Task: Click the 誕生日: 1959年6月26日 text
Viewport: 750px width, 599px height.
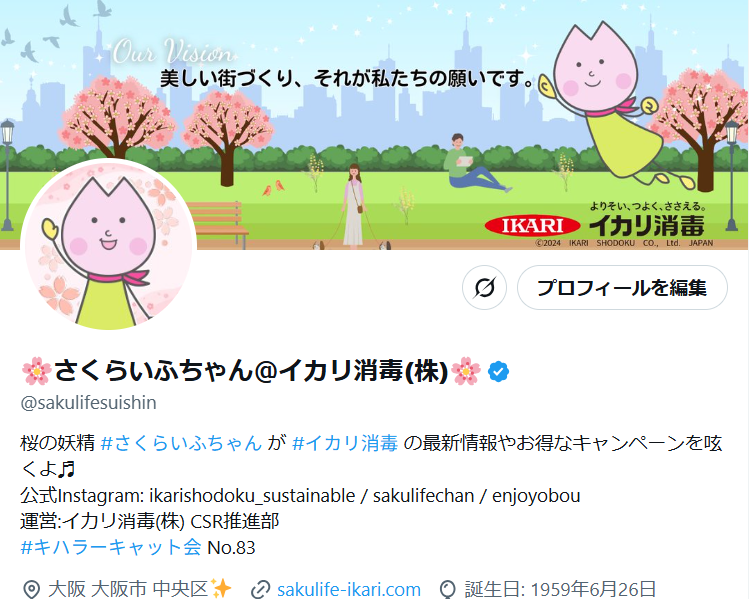Action: coord(560,589)
